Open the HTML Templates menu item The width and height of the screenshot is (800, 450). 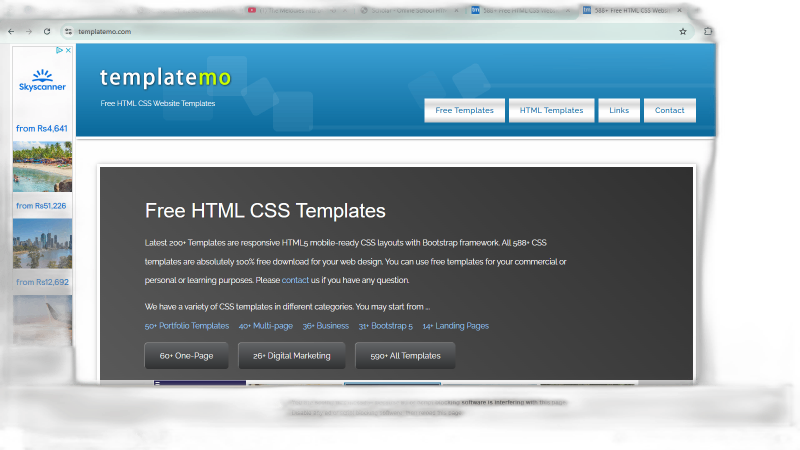(x=551, y=111)
